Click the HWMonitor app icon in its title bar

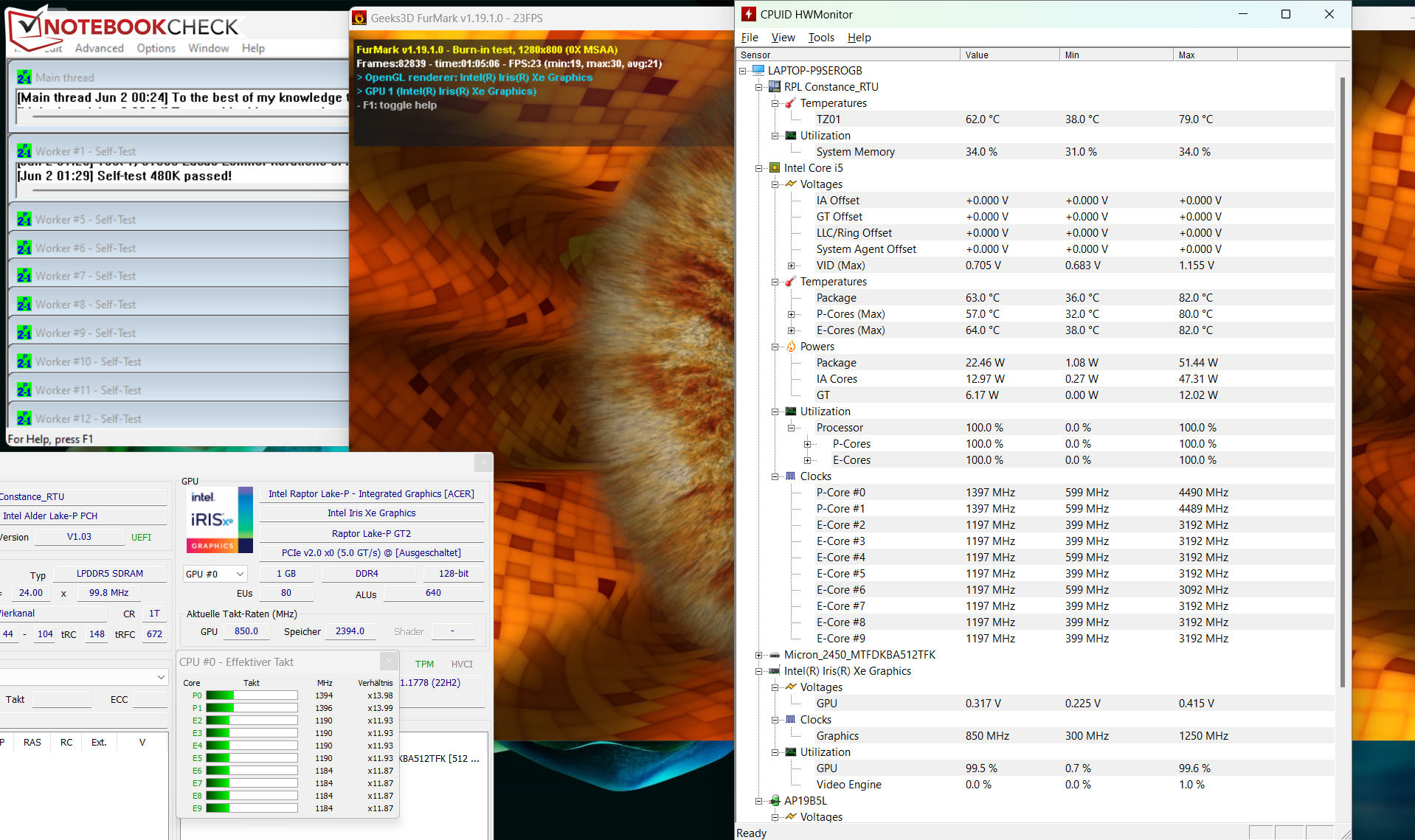click(749, 14)
